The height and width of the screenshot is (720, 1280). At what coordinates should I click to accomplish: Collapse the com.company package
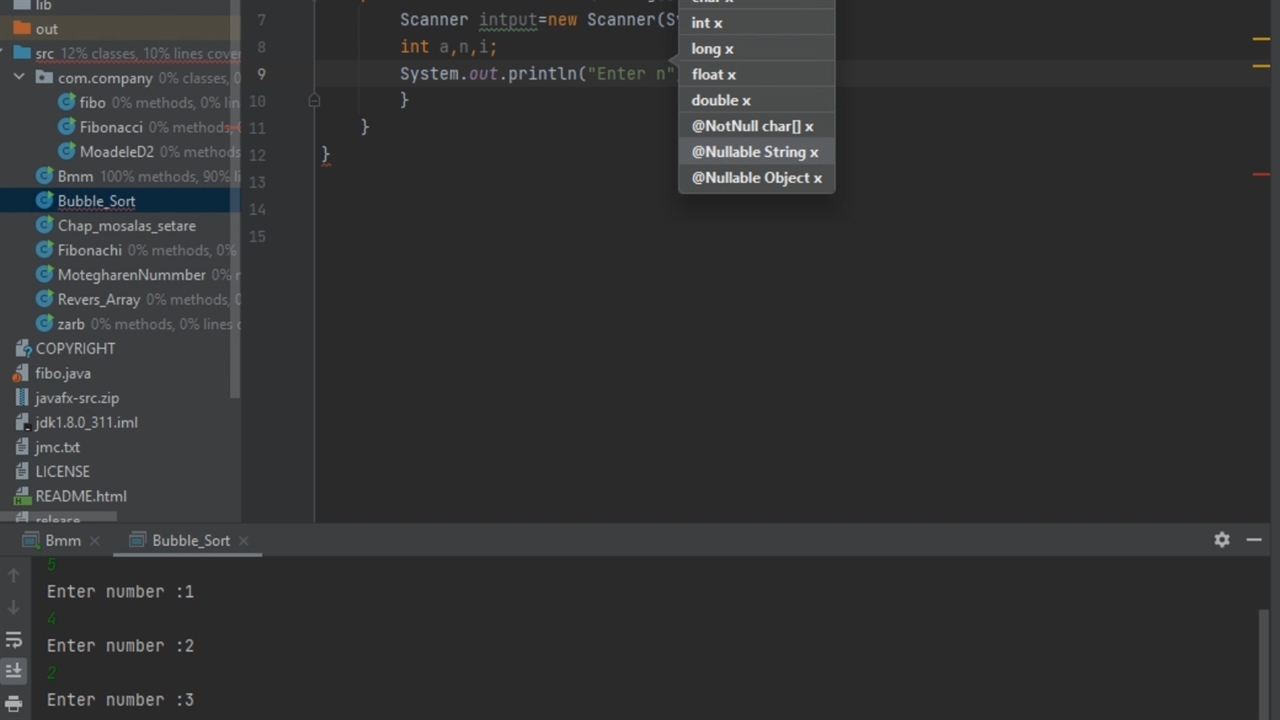[x=19, y=78]
